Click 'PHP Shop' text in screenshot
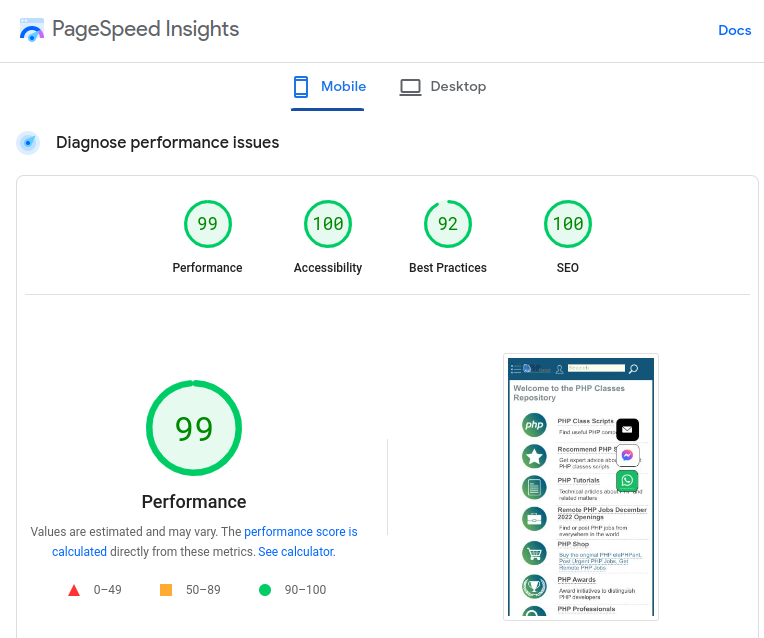The height and width of the screenshot is (638, 764). [573, 544]
